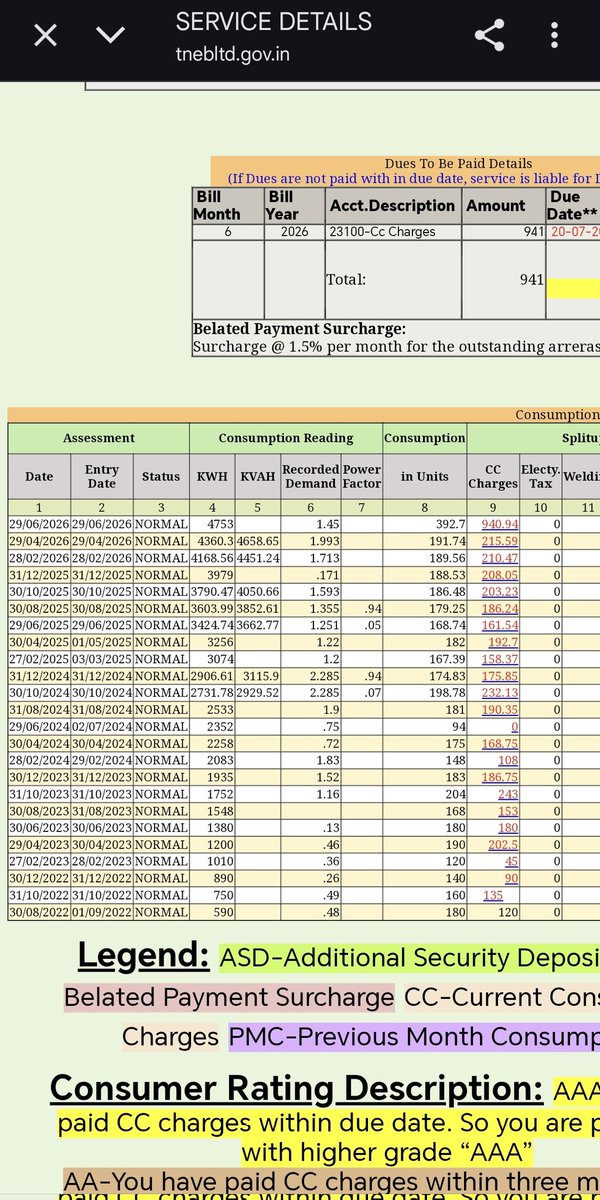Tap the ASD-Additional Security Deposit legend text

point(410,957)
